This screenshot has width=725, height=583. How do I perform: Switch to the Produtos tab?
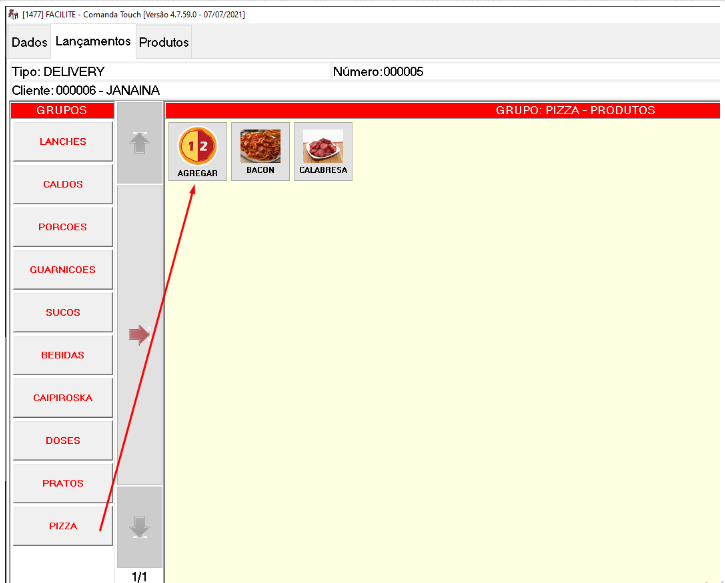tap(164, 42)
